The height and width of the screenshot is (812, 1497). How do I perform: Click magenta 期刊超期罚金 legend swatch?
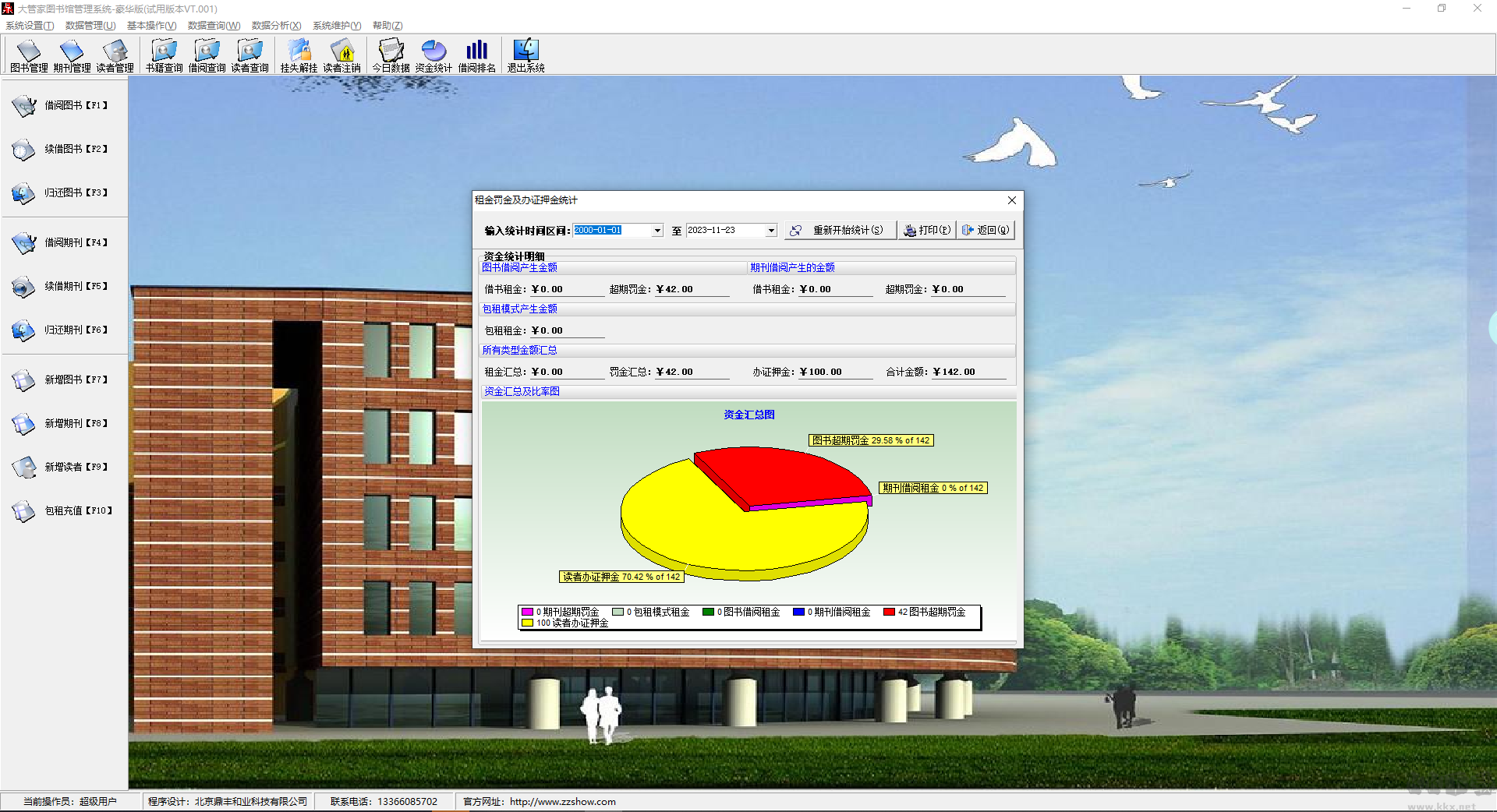pos(527,612)
